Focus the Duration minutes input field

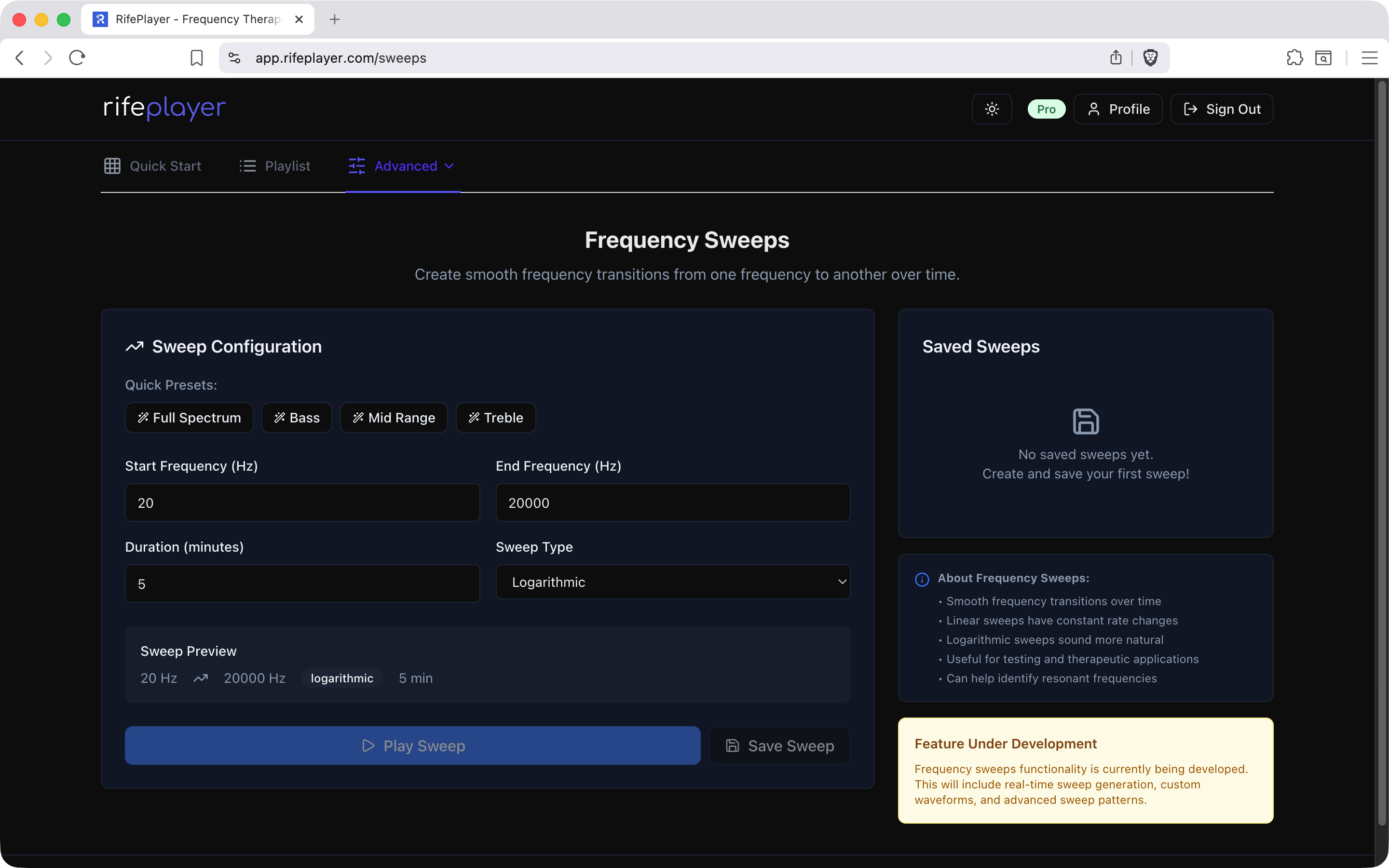tap(302, 584)
